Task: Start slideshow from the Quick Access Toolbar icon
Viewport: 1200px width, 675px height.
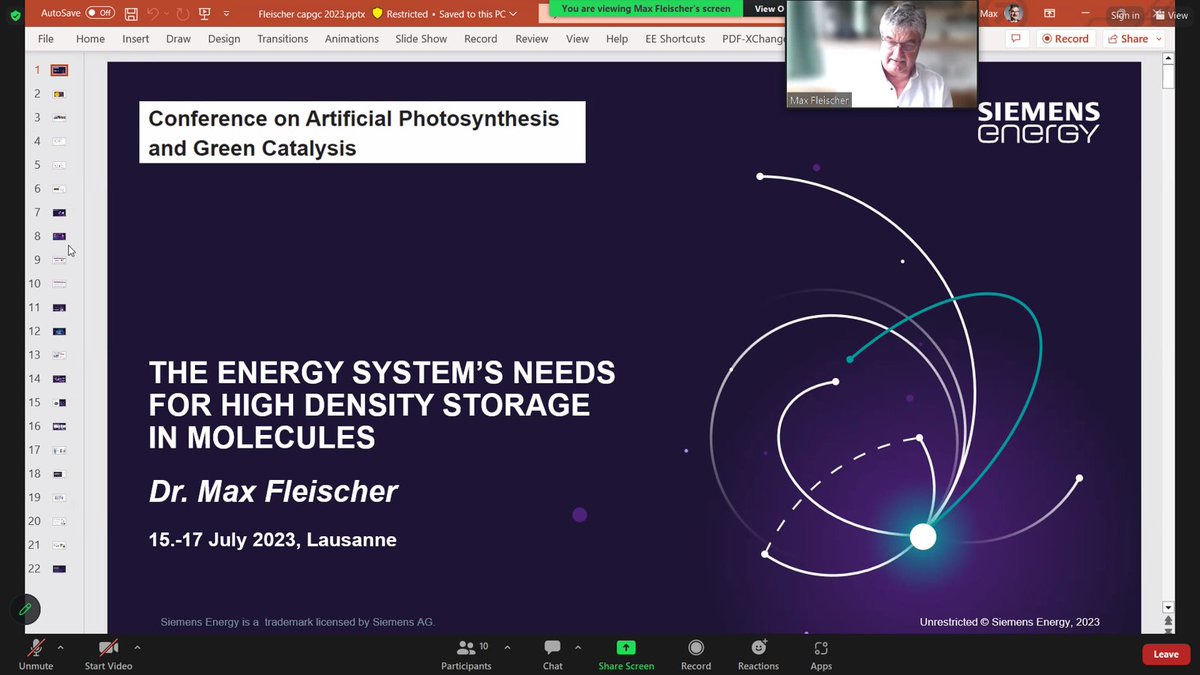Action: click(204, 13)
